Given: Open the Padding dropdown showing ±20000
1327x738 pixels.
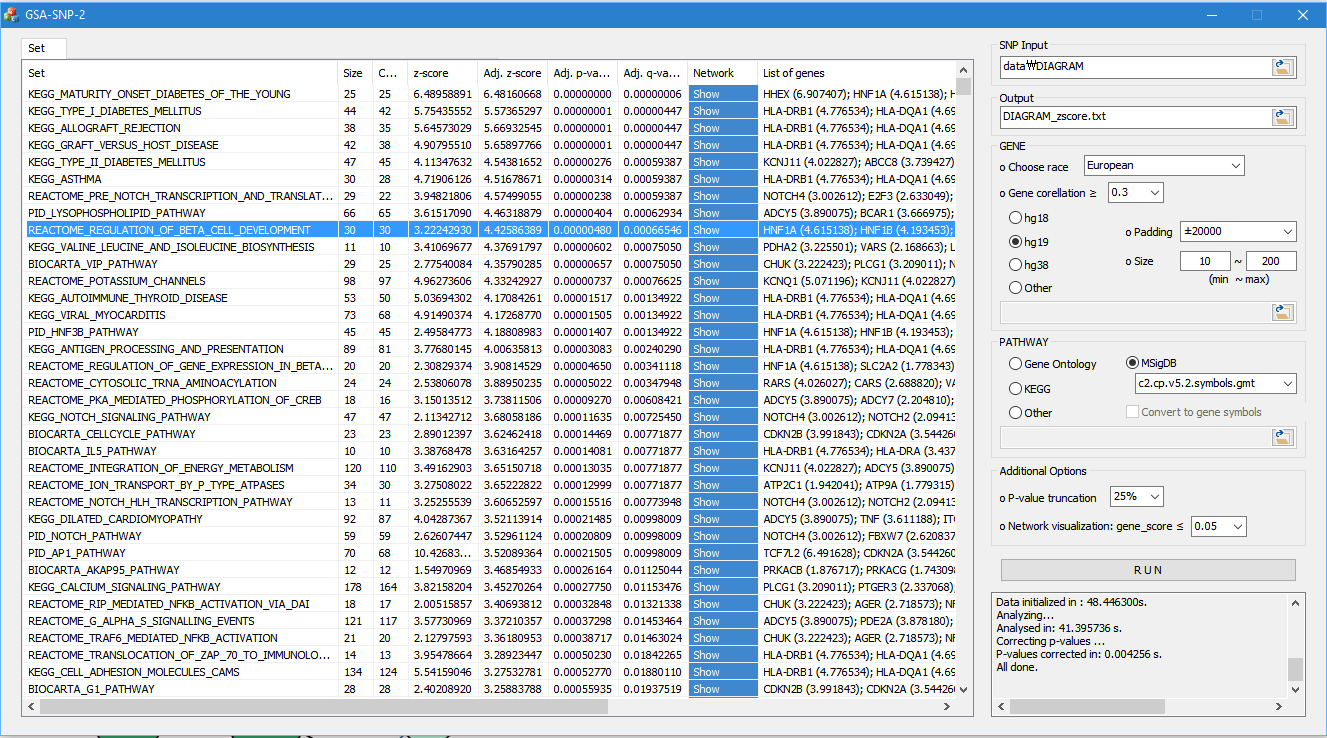Looking at the screenshot, I should pyautogui.click(x=1238, y=231).
